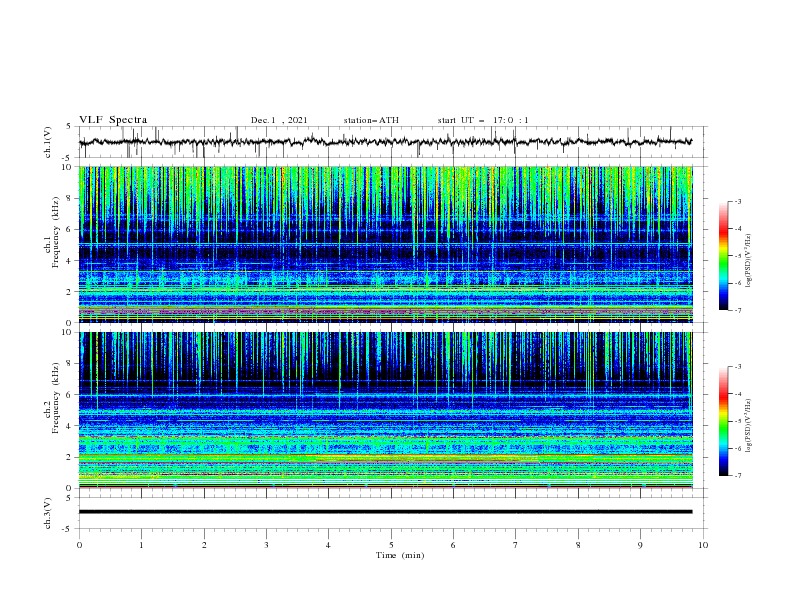Click the flat ch.3 voltage trace
Image resolution: width=792 pixels, height=612 pixels.
[385, 512]
